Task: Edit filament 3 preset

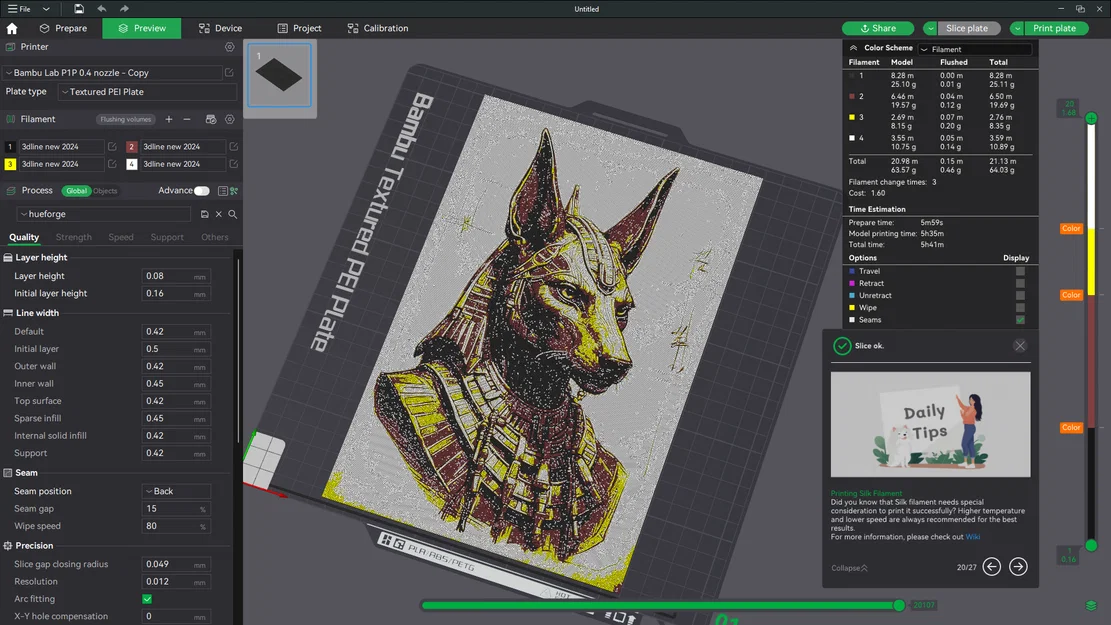Action: [x=112, y=164]
